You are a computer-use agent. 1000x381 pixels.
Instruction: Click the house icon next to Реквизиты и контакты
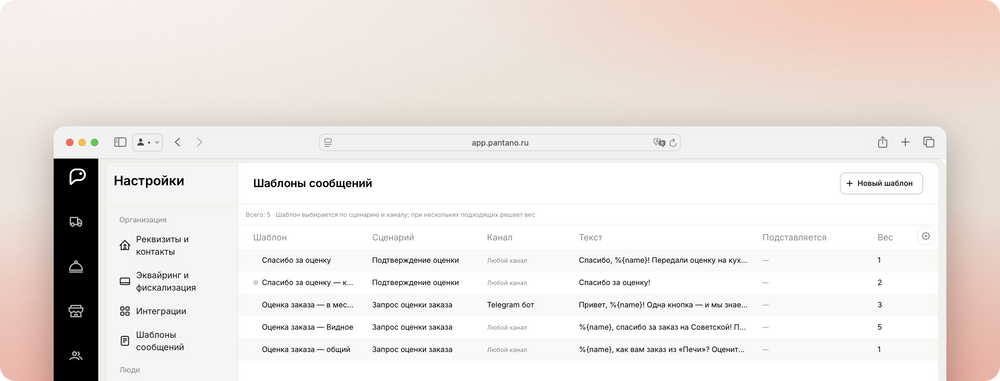point(125,246)
